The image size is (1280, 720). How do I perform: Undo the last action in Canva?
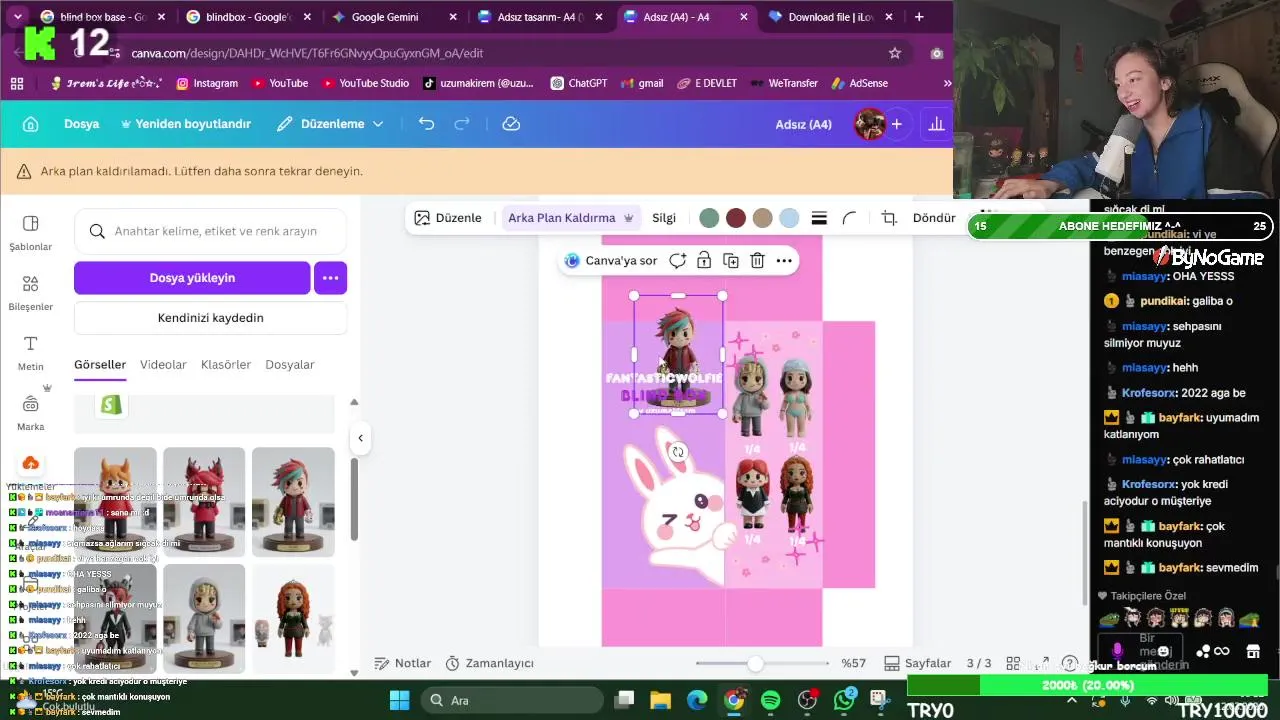(427, 124)
